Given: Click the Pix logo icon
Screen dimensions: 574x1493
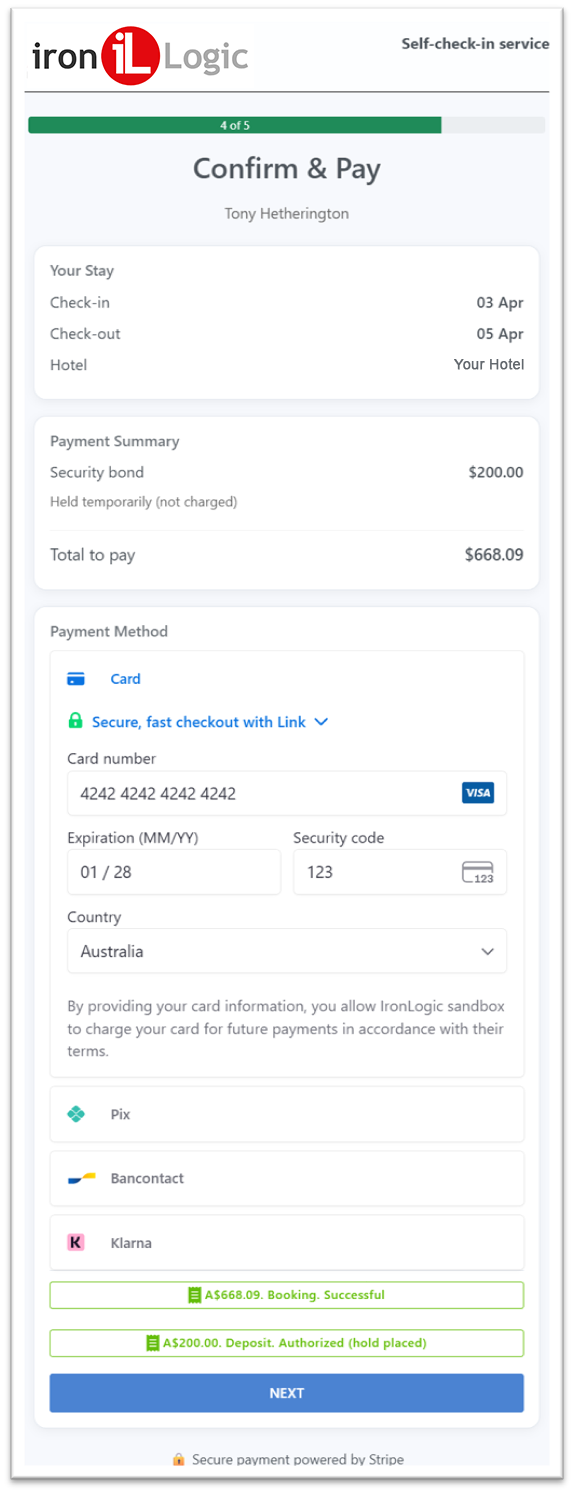Looking at the screenshot, I should [x=76, y=1114].
